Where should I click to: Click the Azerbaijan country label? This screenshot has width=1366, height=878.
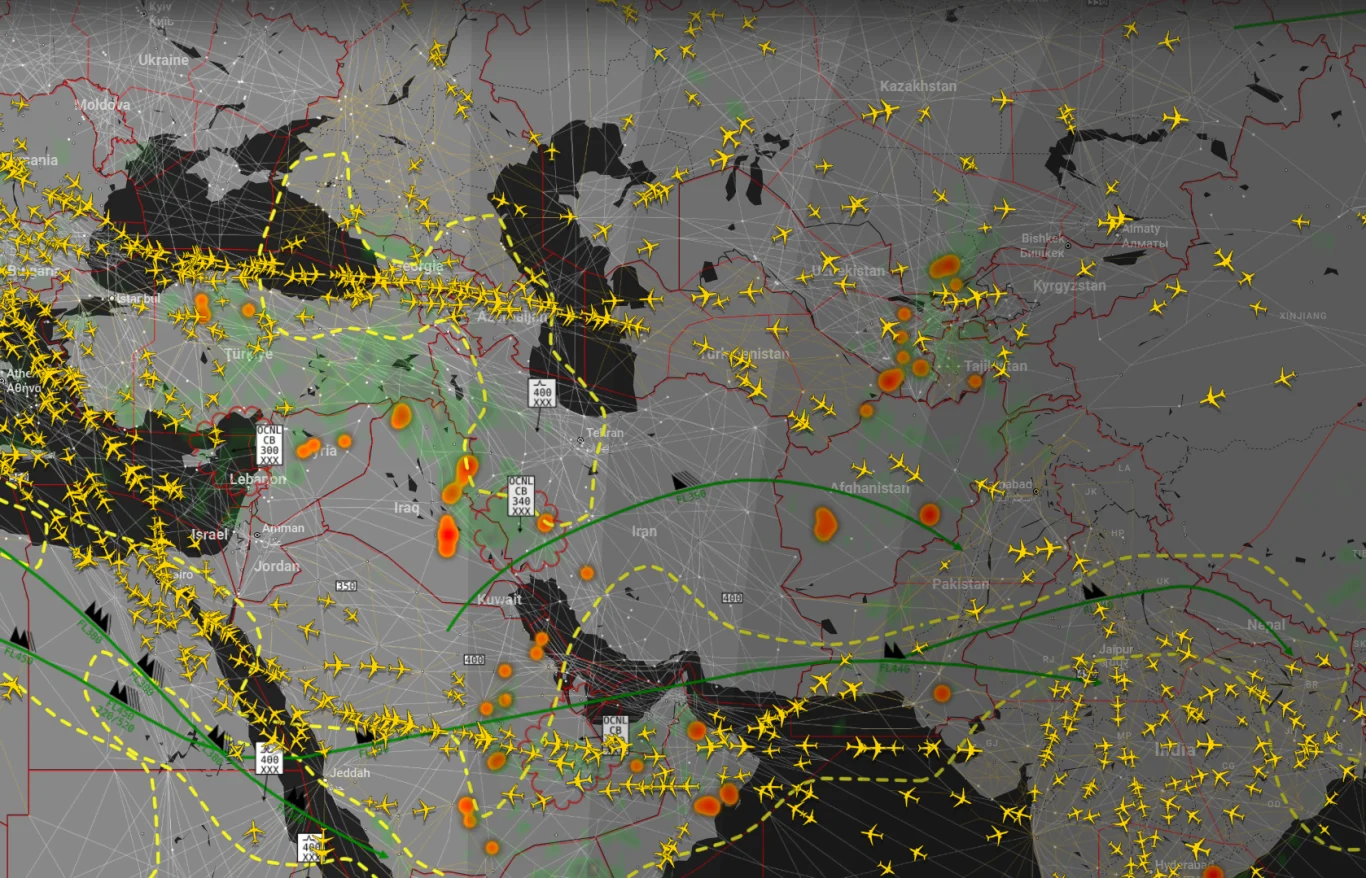tap(512, 316)
